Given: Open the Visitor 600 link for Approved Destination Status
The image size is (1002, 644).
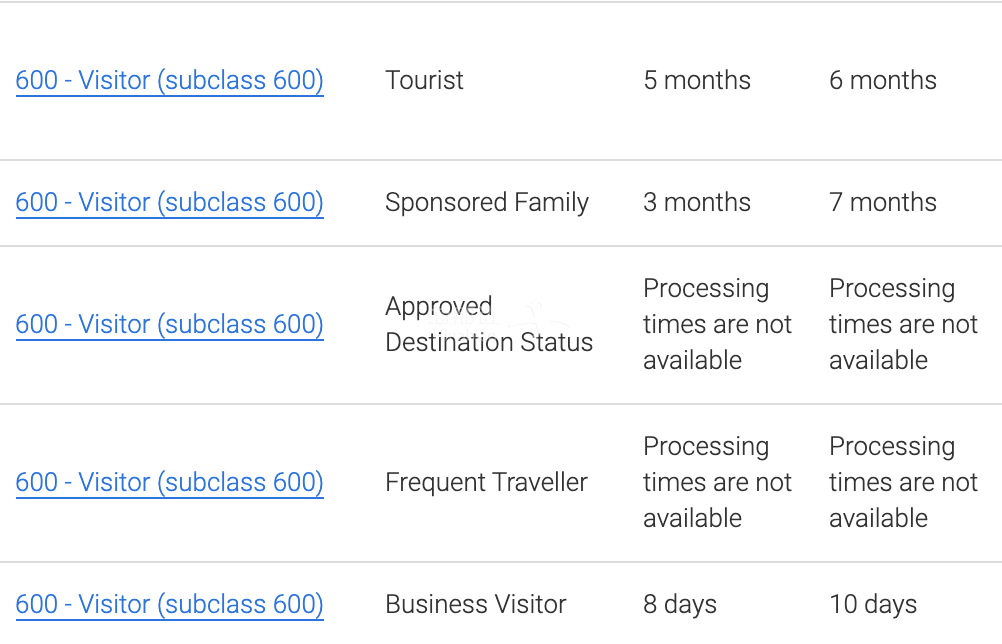Looking at the screenshot, I should point(169,325).
